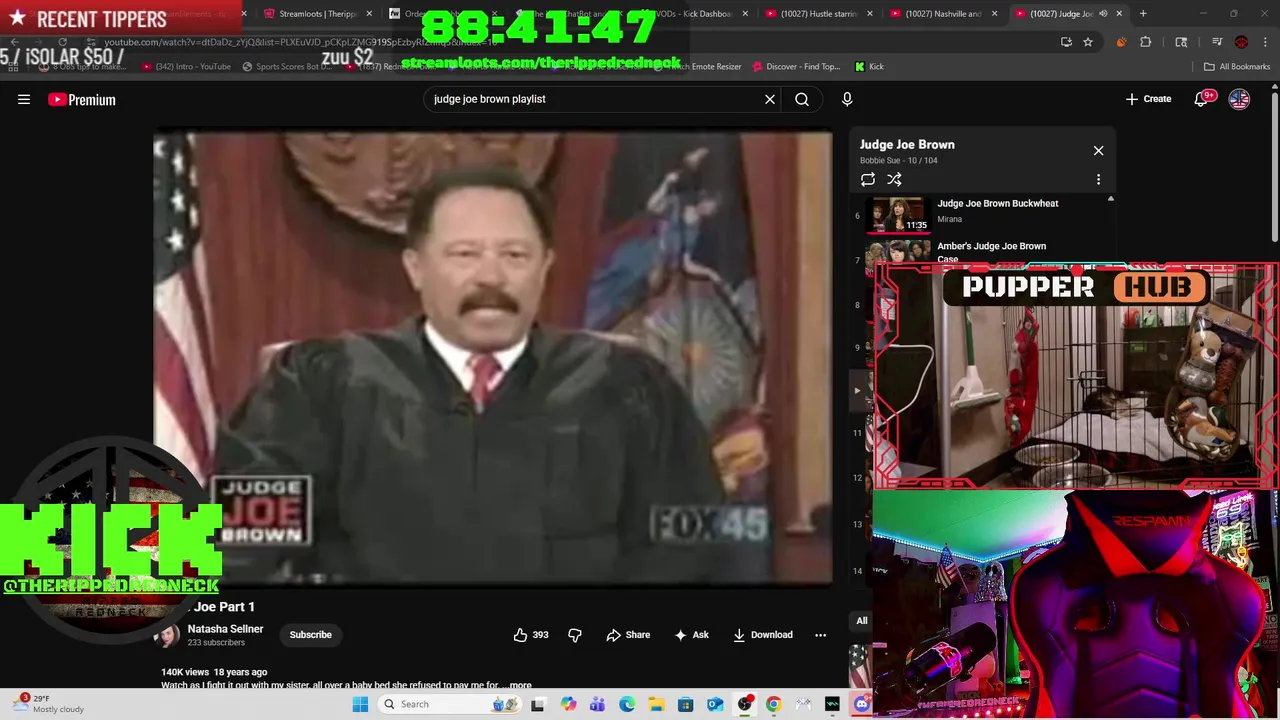Viewport: 1280px width, 720px height.
Task: Play Judge Joe Brown Buckwheat thumbnail
Action: [899, 214]
